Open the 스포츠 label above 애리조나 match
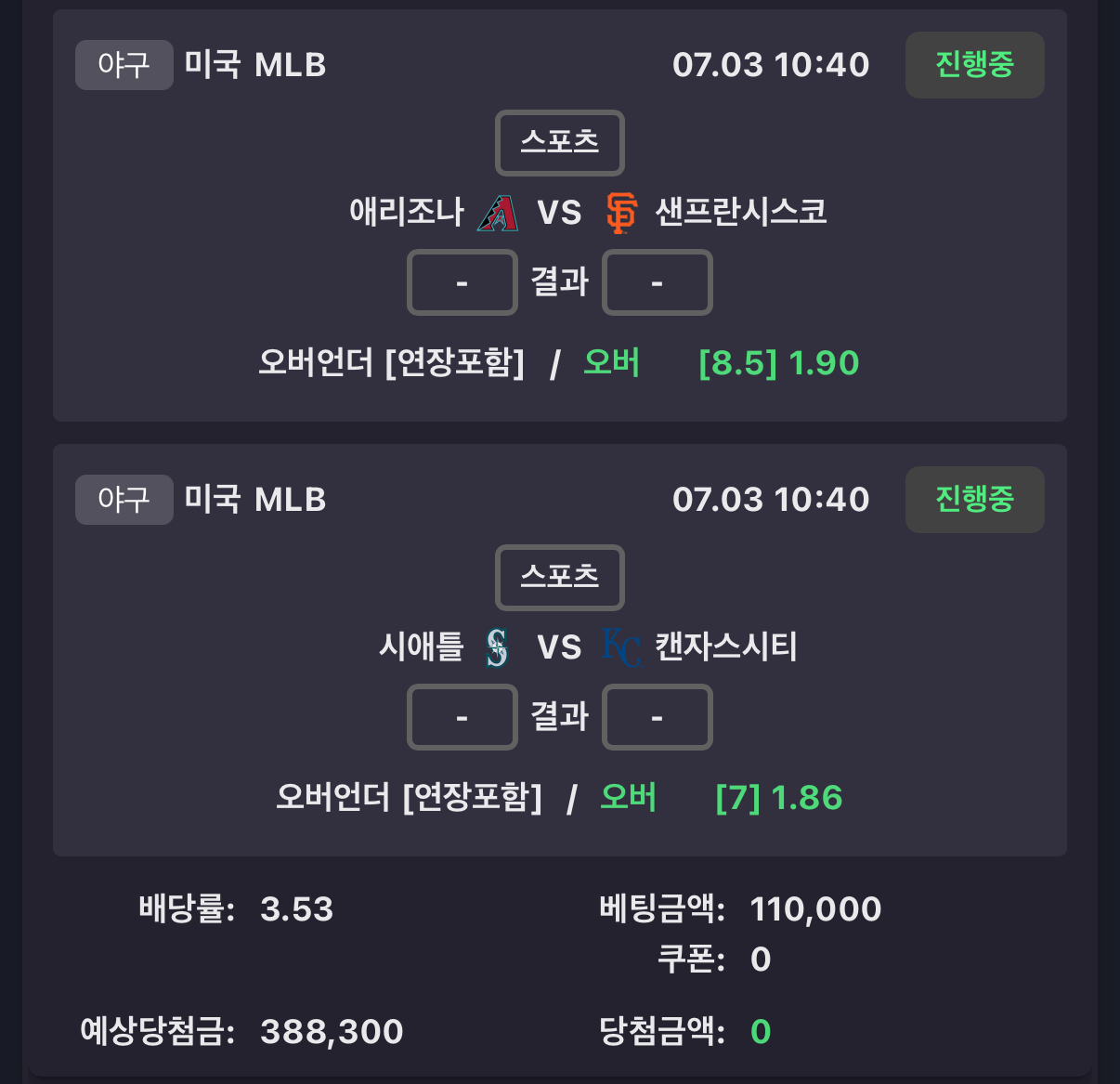 560,143
